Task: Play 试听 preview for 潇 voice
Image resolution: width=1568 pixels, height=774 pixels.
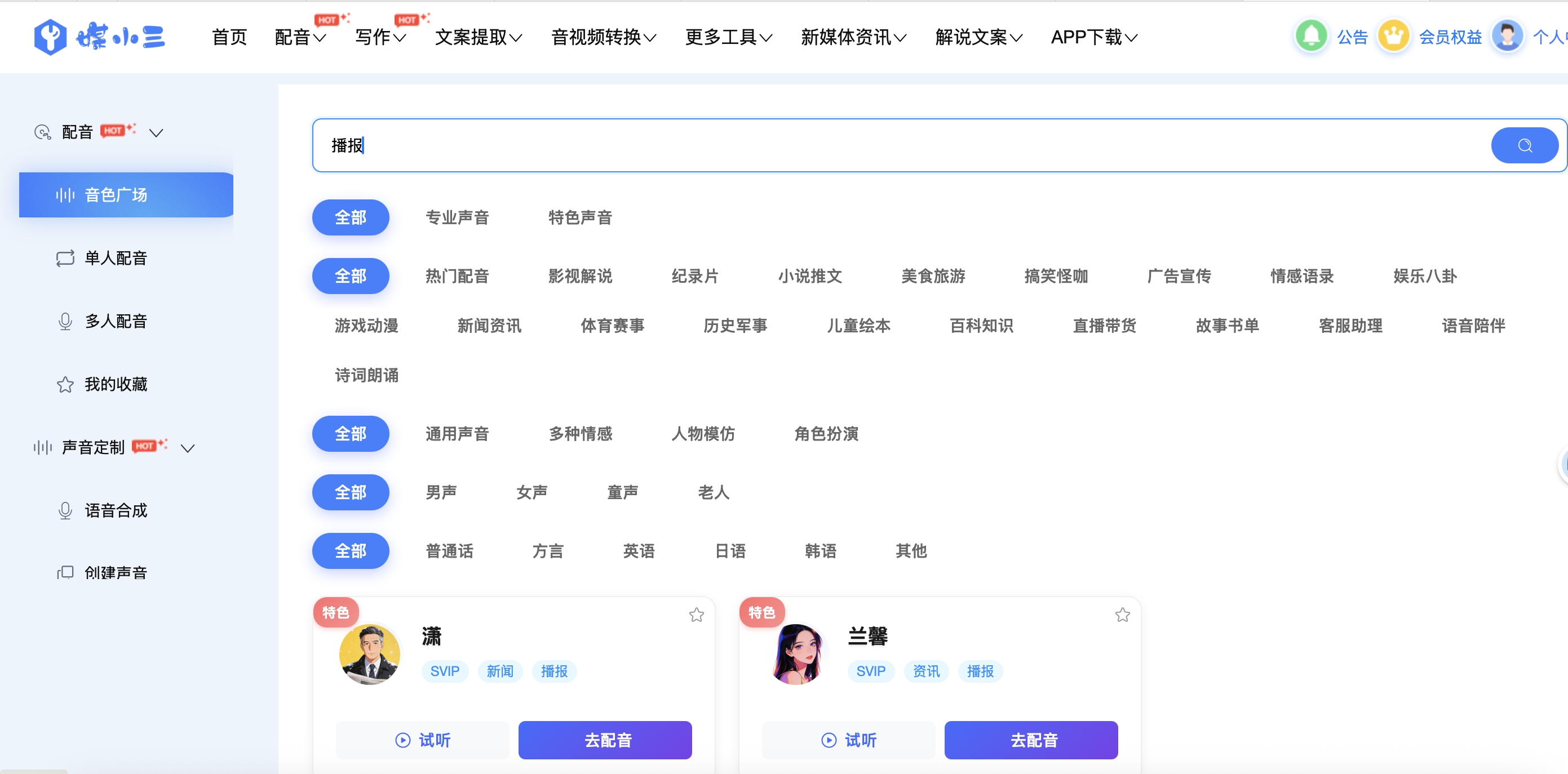Action: [422, 740]
